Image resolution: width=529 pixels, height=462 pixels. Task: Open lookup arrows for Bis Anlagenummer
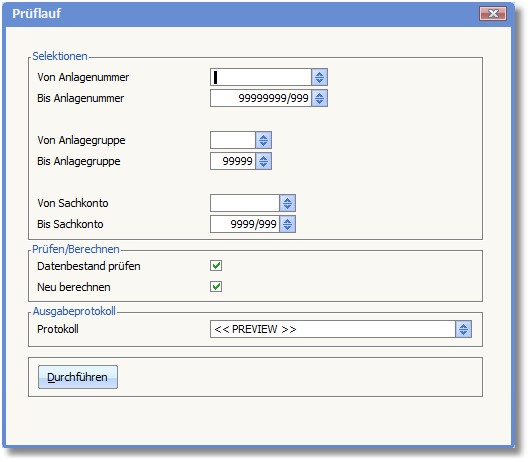click(x=319, y=98)
